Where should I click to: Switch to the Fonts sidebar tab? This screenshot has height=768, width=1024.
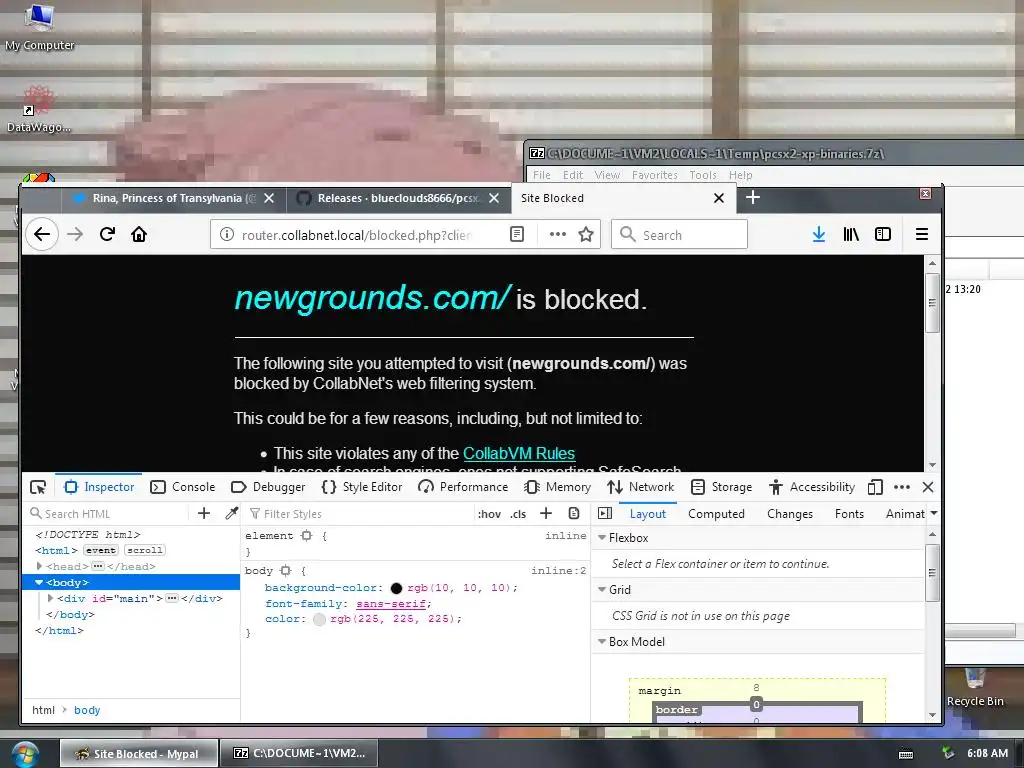[x=849, y=514]
